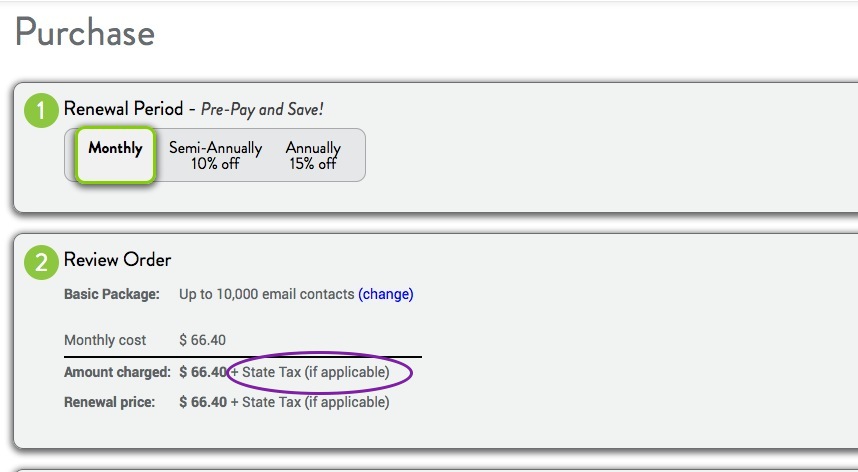Select the Monthly renewal period option

[x=115, y=155]
